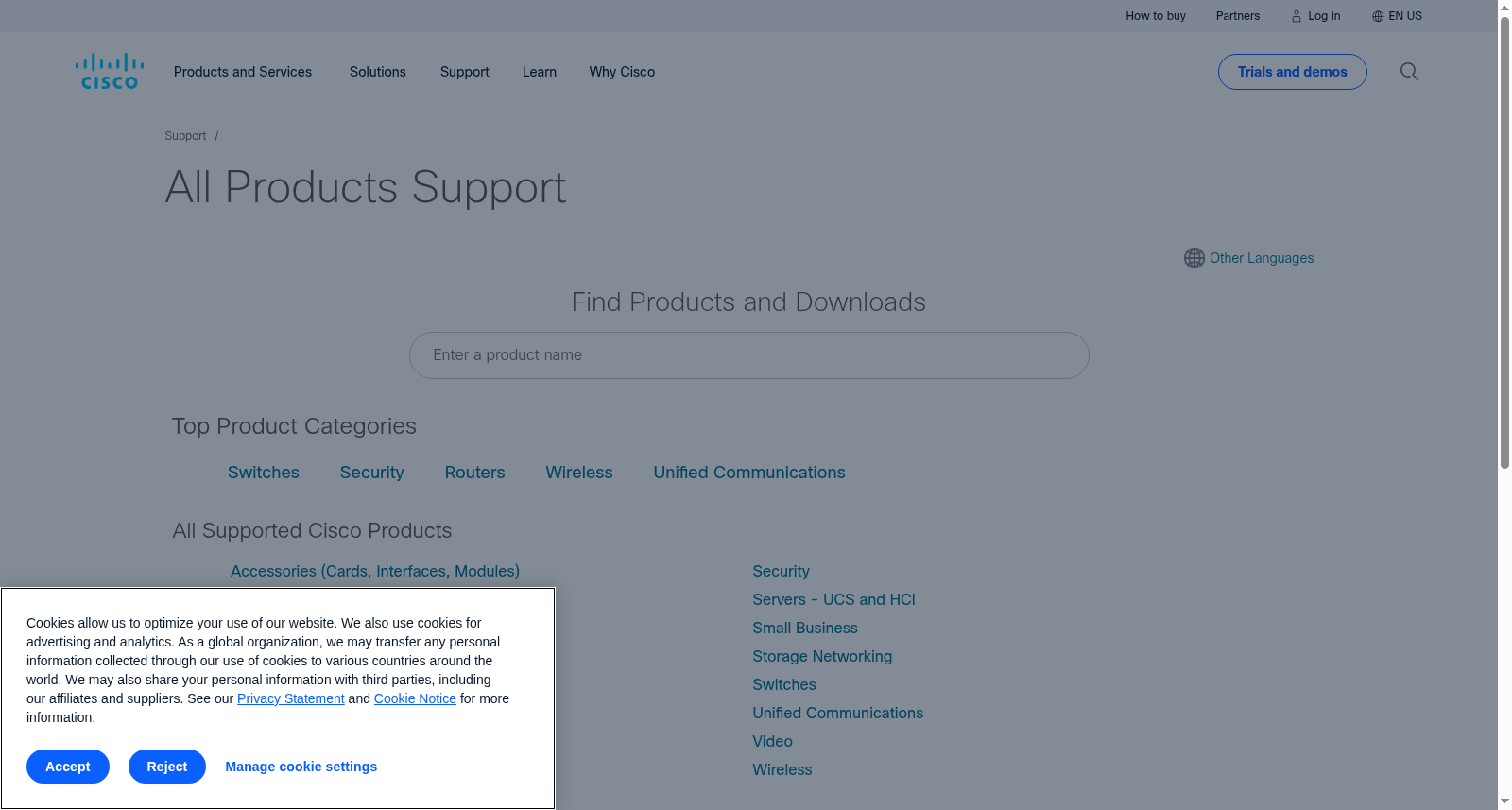
Task: Open the site search magnifier icon
Action: click(x=1409, y=72)
